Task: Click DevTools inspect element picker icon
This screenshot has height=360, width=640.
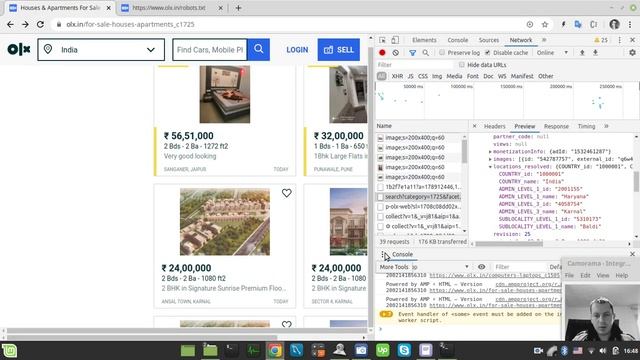Action: coord(382,40)
